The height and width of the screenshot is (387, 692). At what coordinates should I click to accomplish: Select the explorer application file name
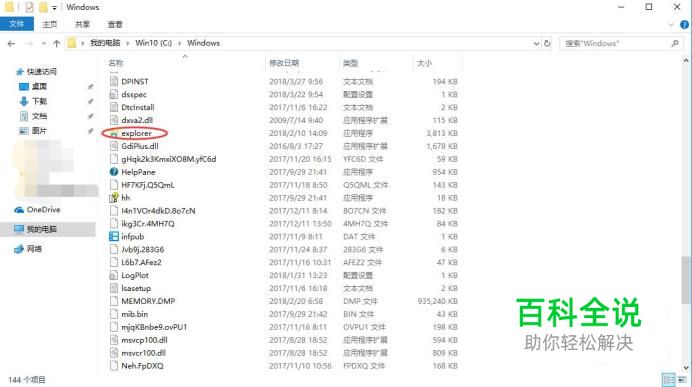click(136, 133)
